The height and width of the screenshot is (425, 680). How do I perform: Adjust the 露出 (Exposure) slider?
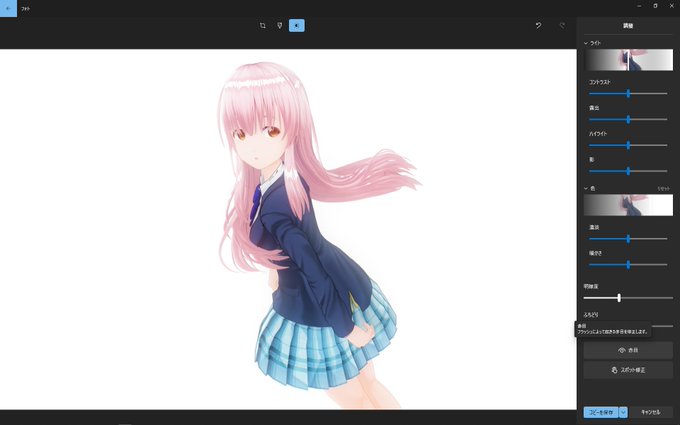[628, 119]
